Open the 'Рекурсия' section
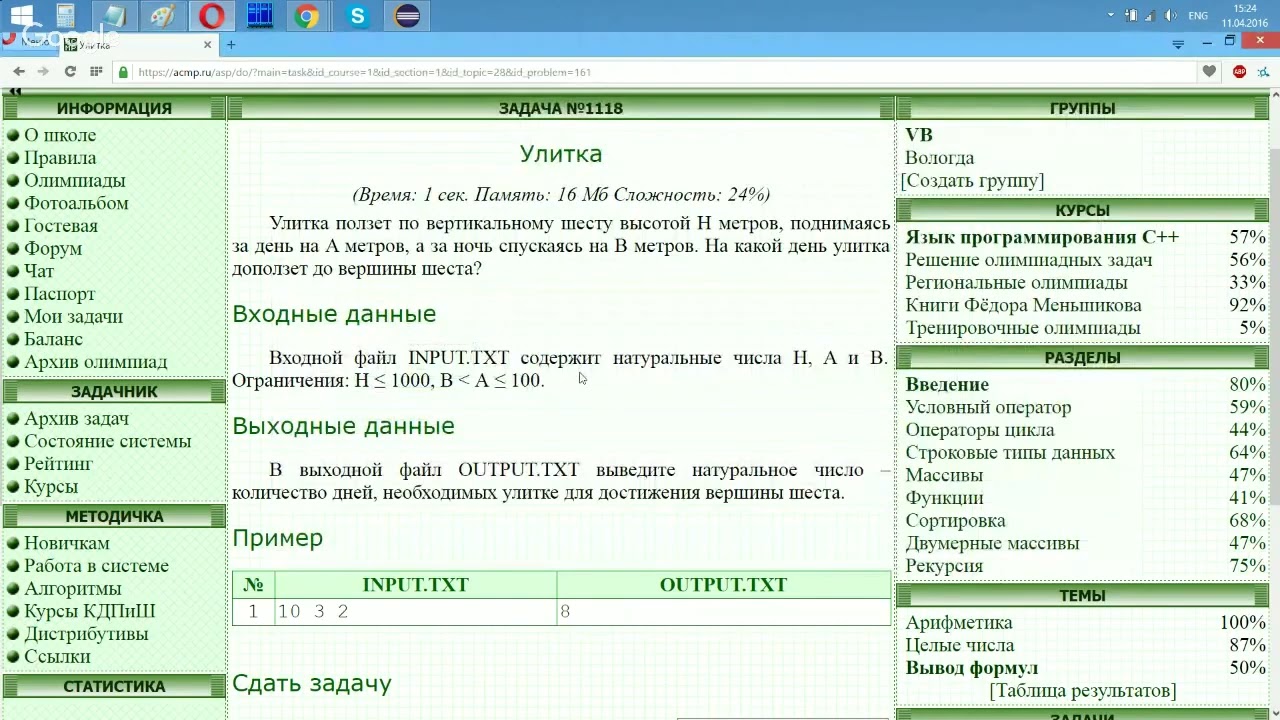The width and height of the screenshot is (1280, 720). coord(944,566)
